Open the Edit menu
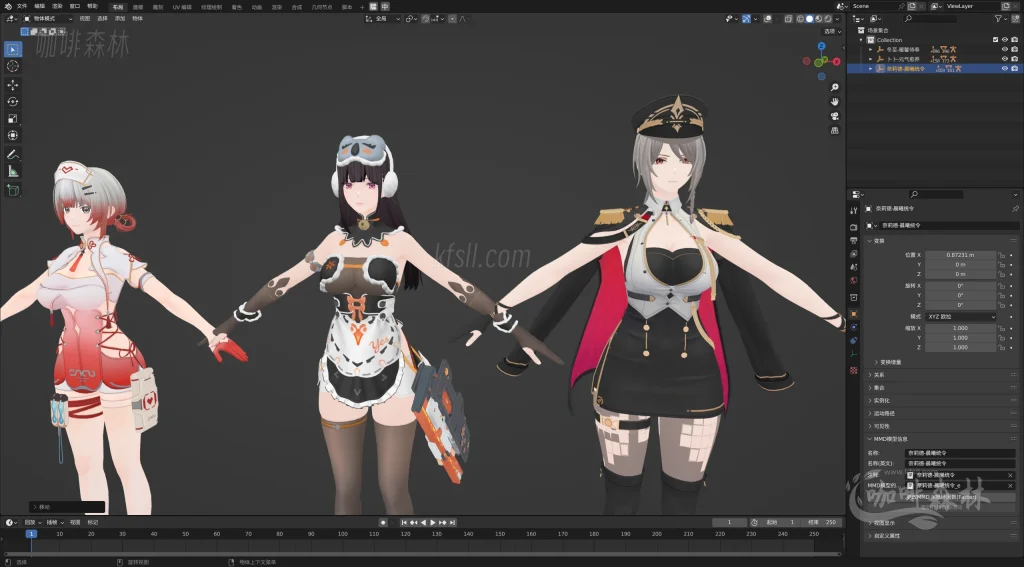The height and width of the screenshot is (567, 1024). click(40, 7)
